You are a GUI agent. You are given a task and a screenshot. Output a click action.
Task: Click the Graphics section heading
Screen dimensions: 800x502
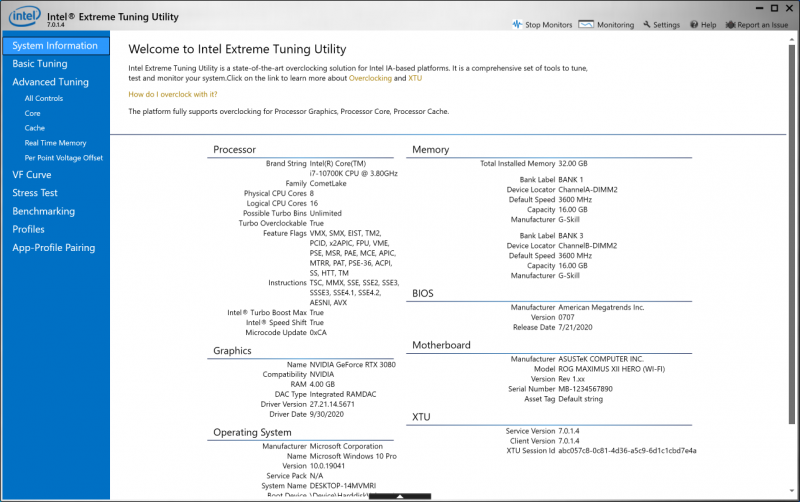click(232, 350)
